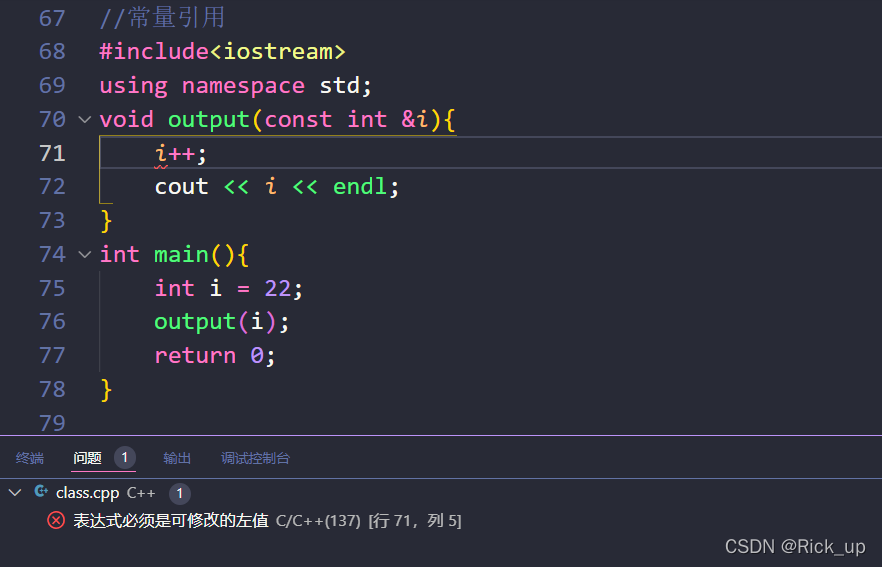Click line number 67 in gutter
882x567 pixels.
point(52,18)
